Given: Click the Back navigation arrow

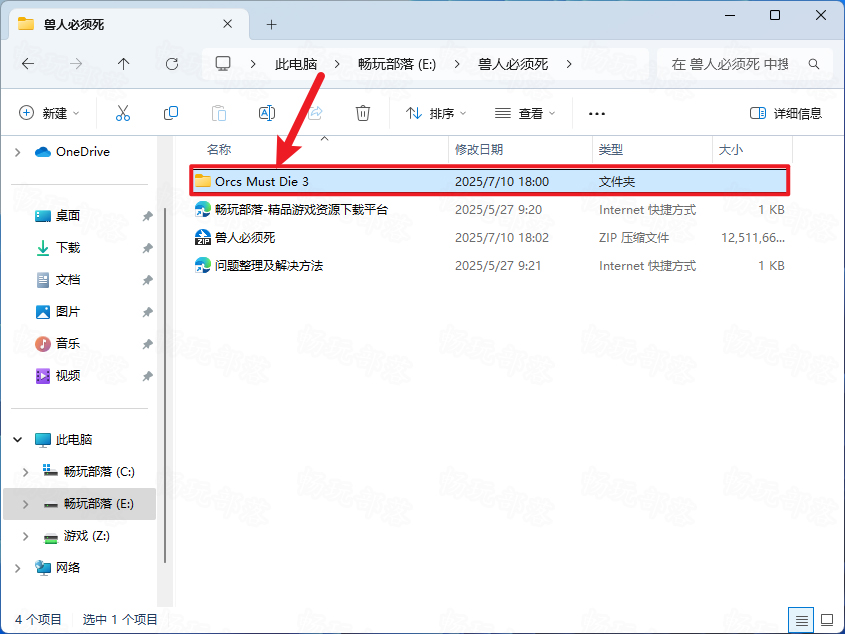Looking at the screenshot, I should click(28, 64).
